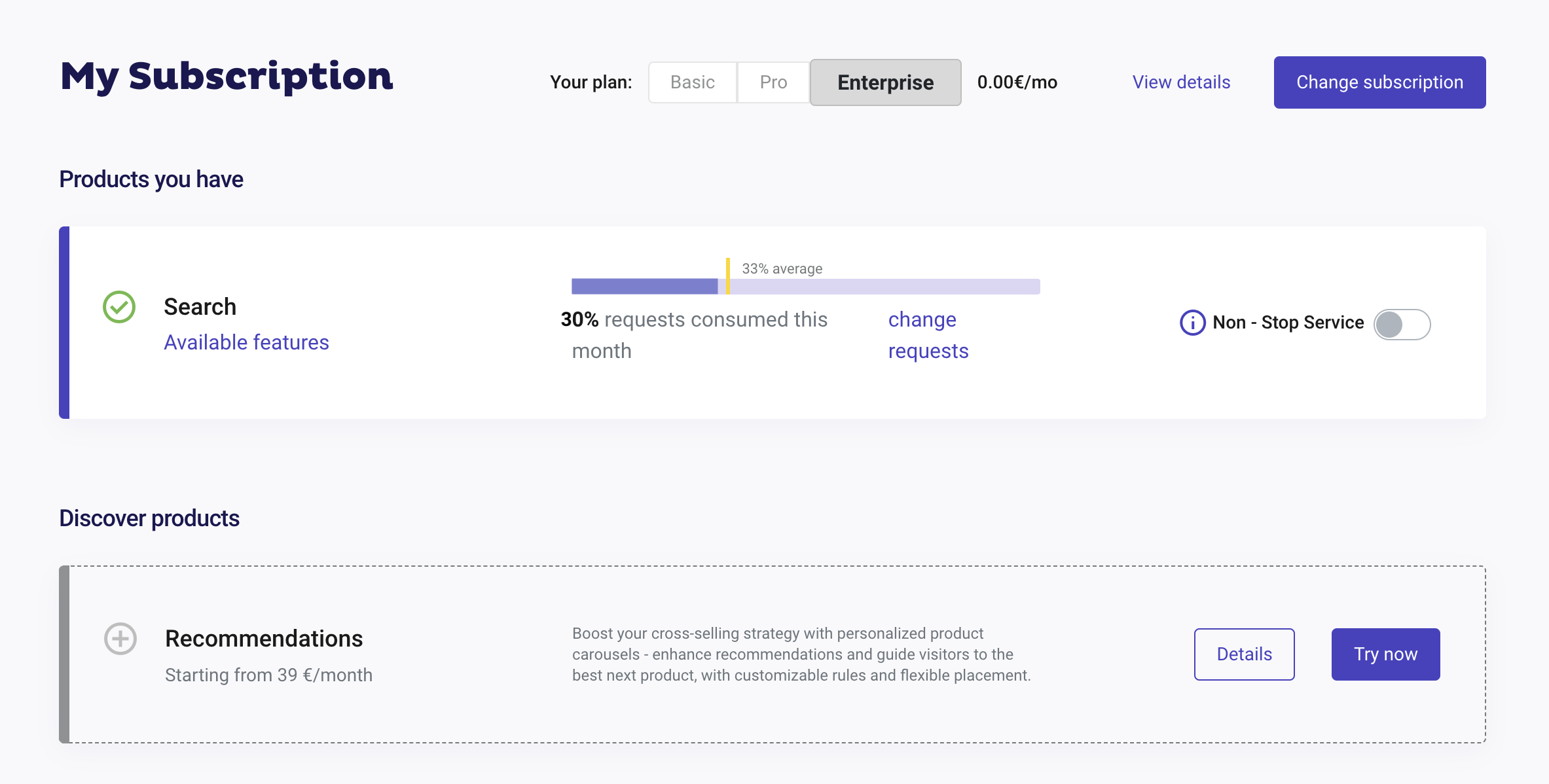
Task: Click the Search product title
Action: coord(200,307)
